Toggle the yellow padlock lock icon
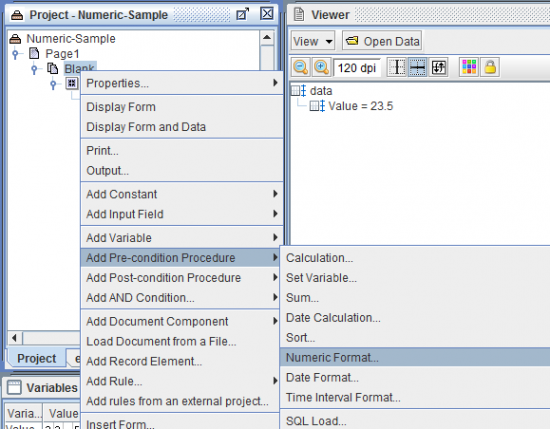Image resolution: width=550 pixels, height=429 pixels. click(x=490, y=67)
